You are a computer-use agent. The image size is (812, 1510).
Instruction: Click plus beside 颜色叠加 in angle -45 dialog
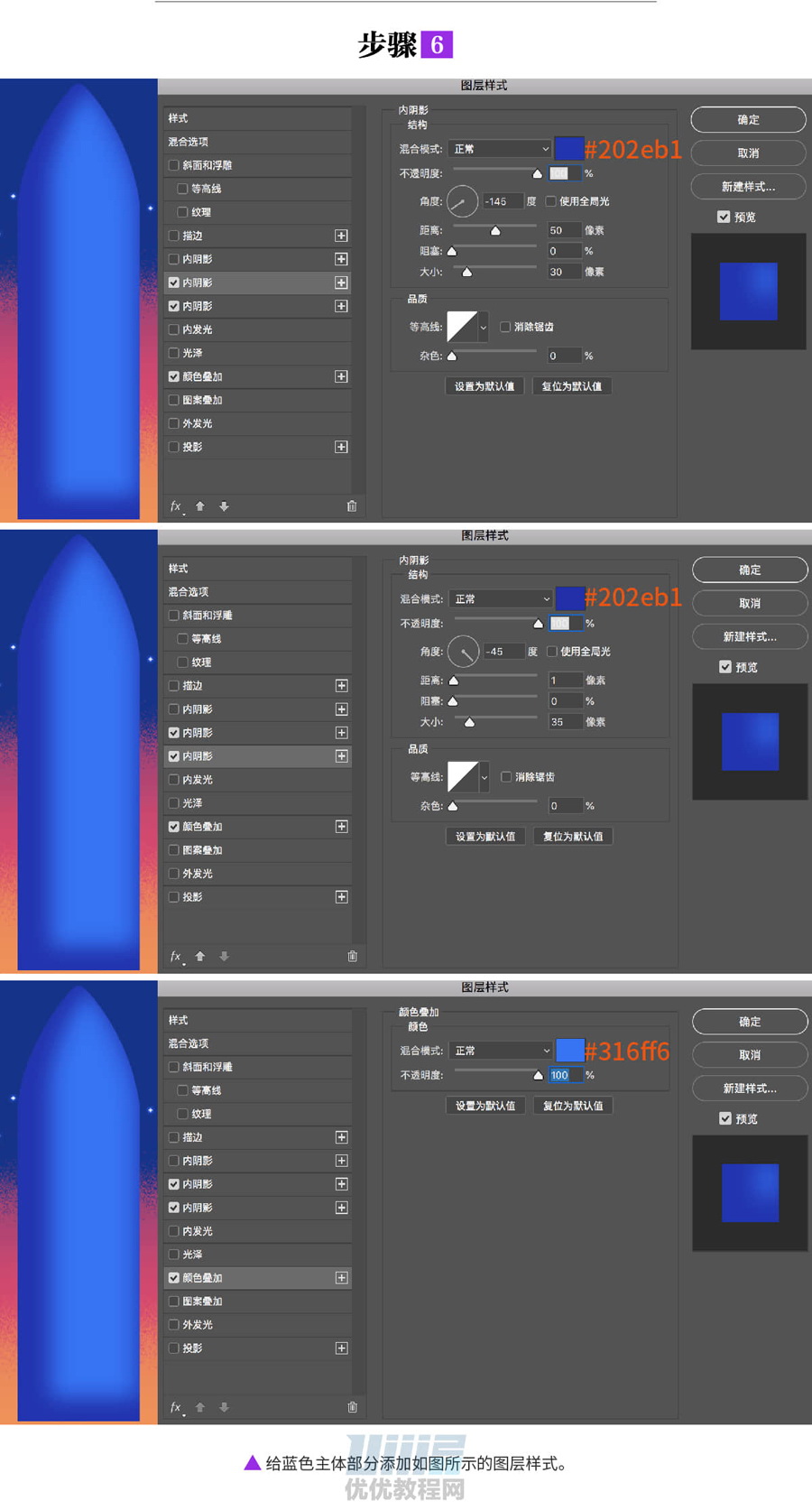(x=341, y=827)
